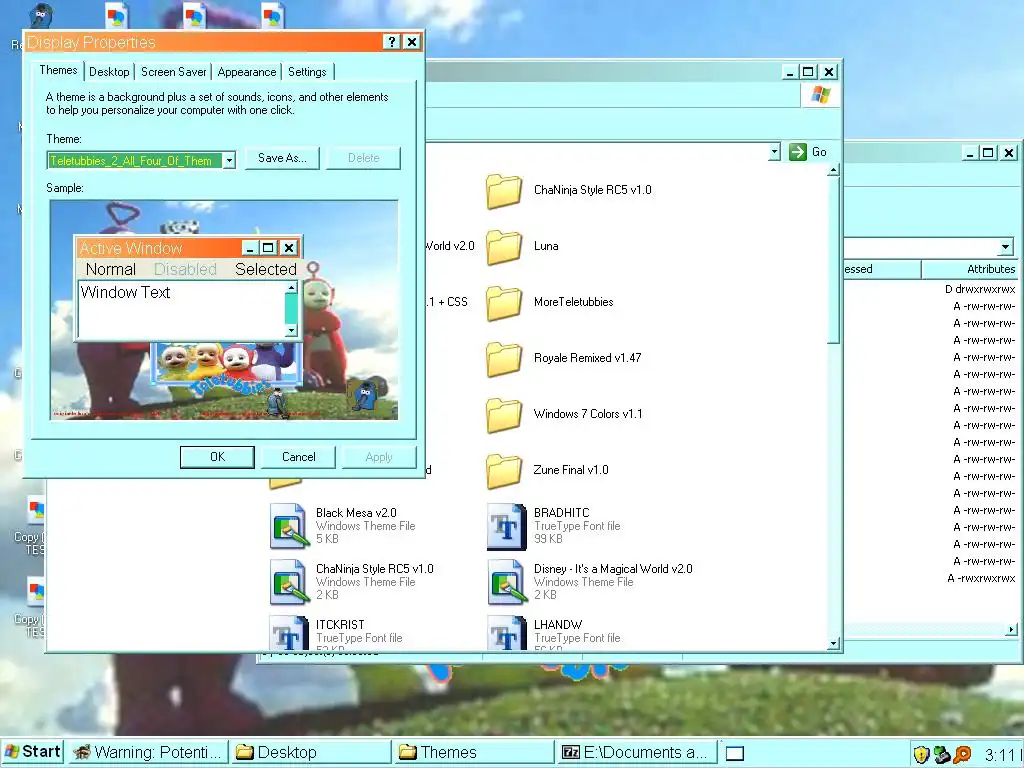Switch to the Screen Saver tab
Screen dimensions: 1024x768
tap(174, 72)
